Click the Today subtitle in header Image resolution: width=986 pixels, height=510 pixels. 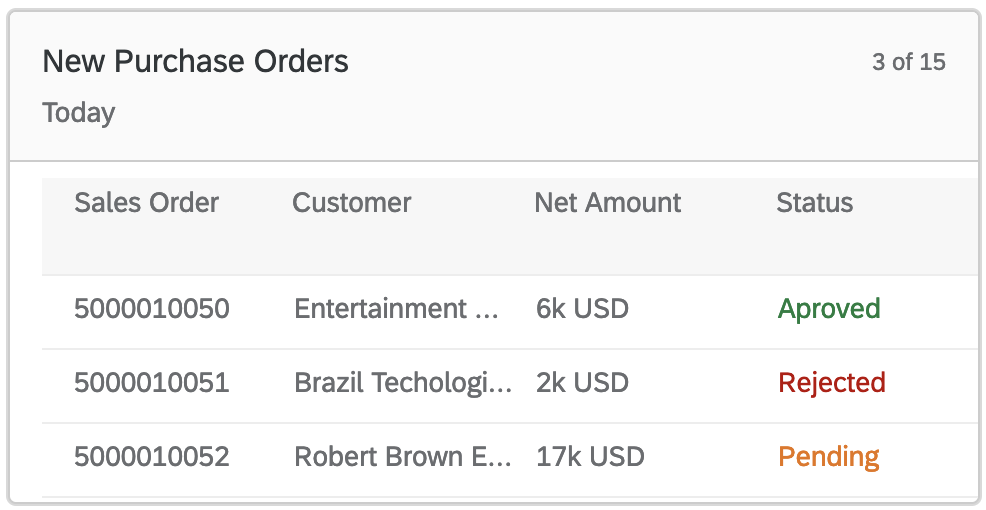[79, 113]
